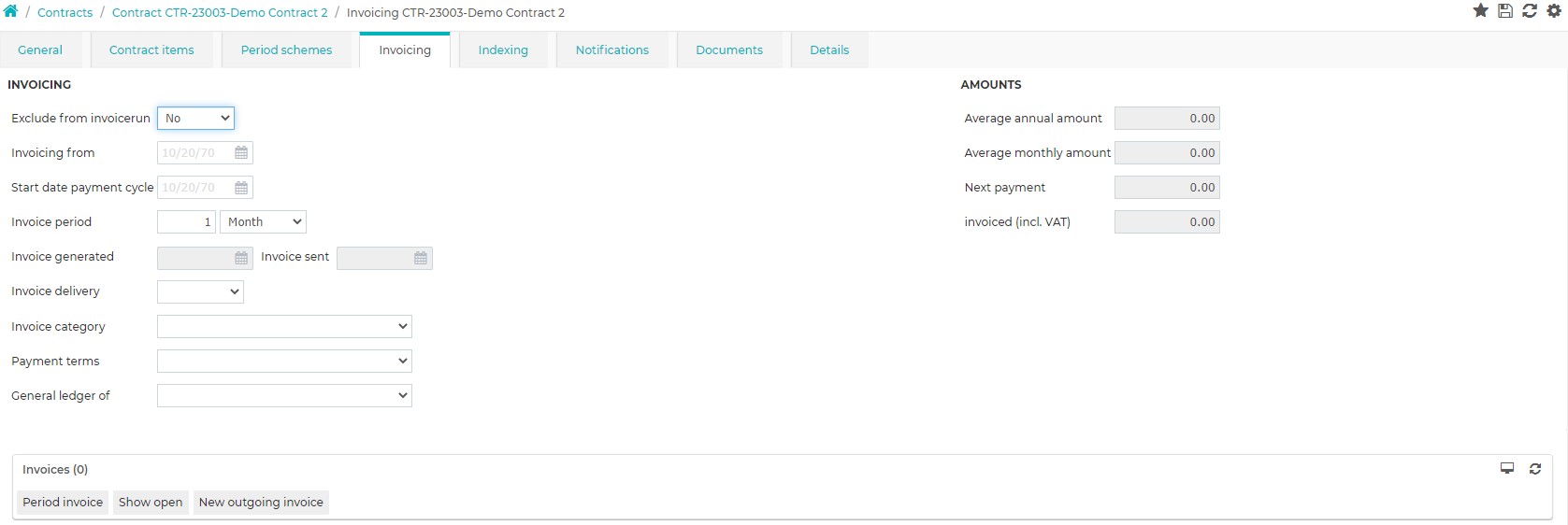Open calendar for Start date payment cycle

pos(241,187)
